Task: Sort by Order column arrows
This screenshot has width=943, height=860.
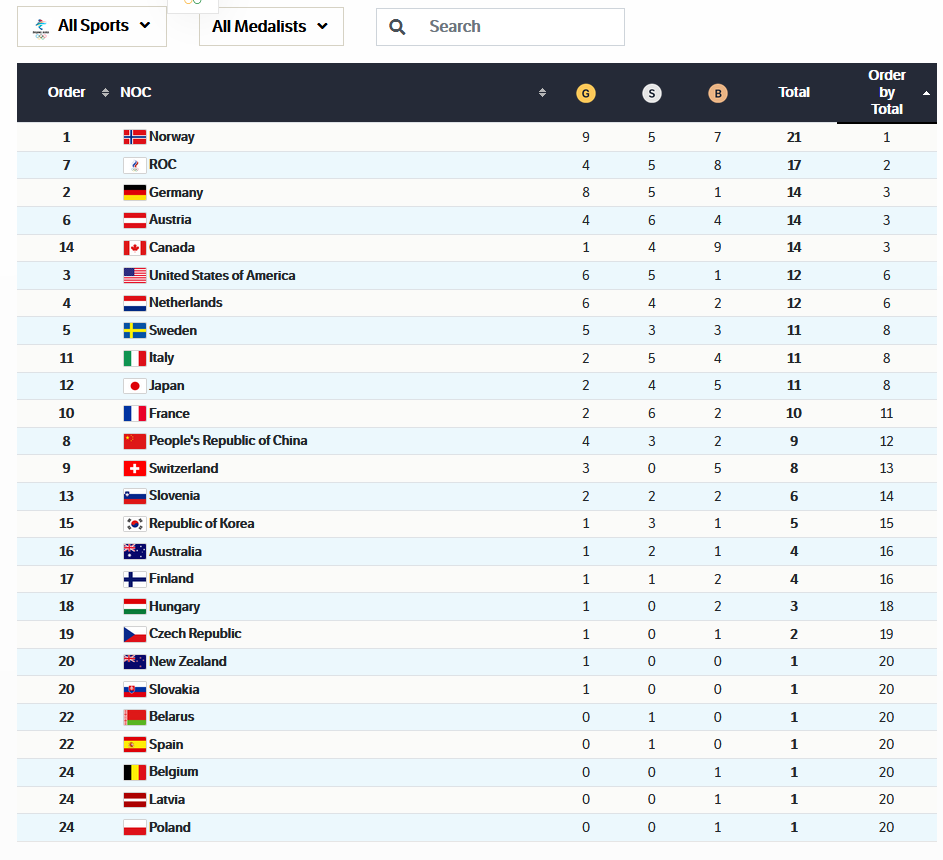Action: 105,93
